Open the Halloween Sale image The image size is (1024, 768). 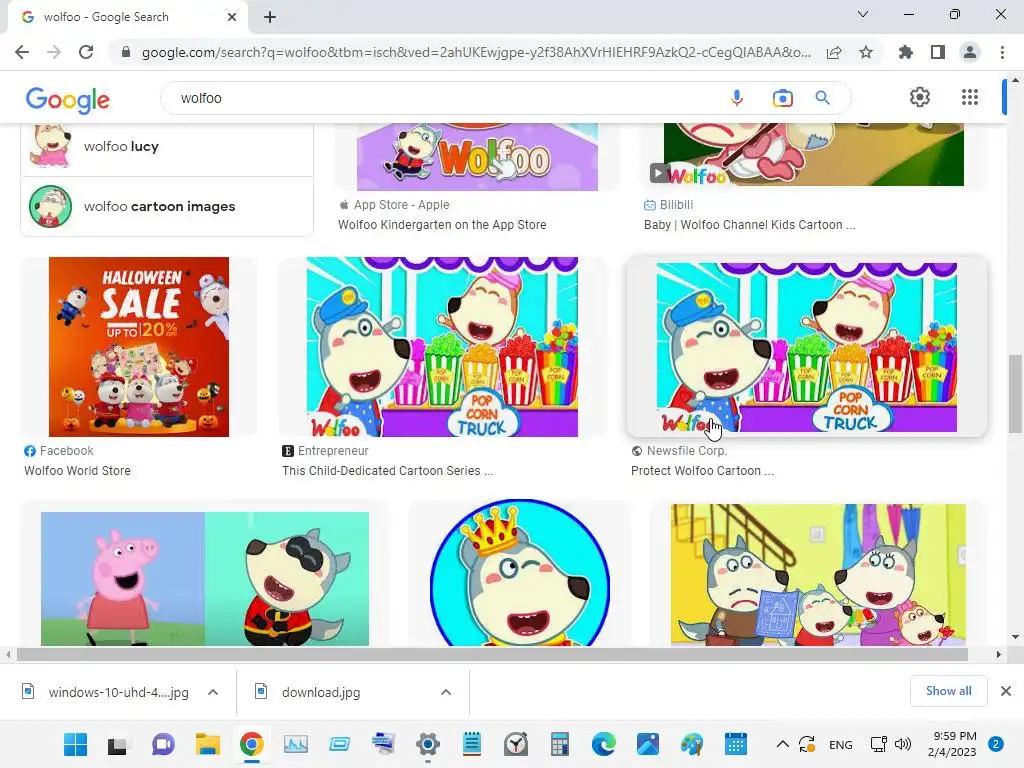pyautogui.click(x=138, y=347)
